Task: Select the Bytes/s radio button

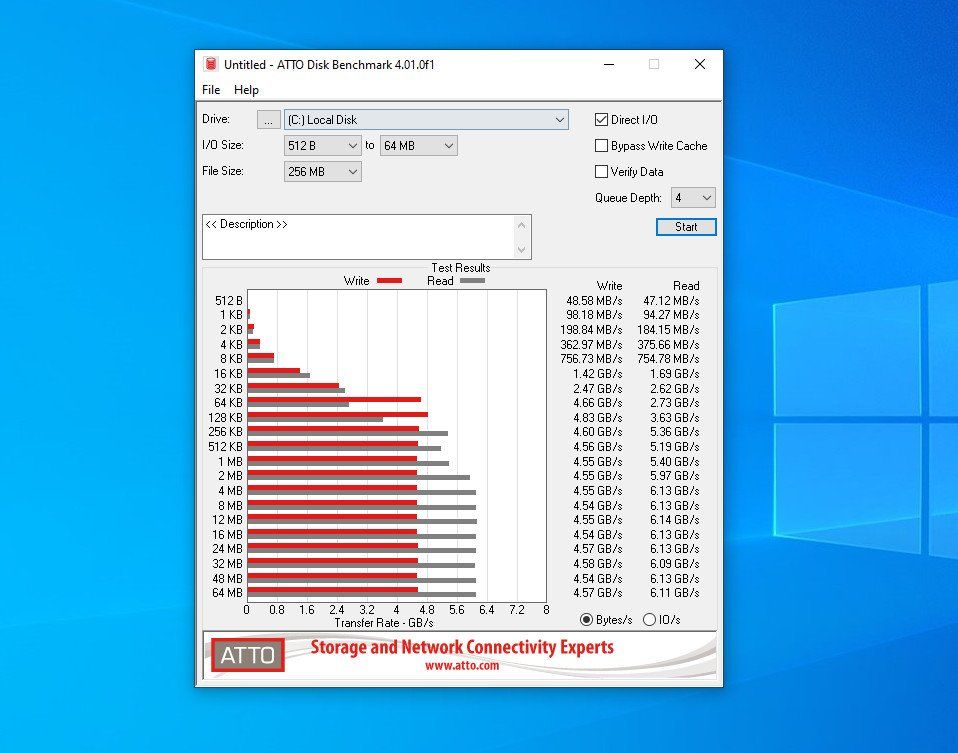Action: click(x=586, y=620)
